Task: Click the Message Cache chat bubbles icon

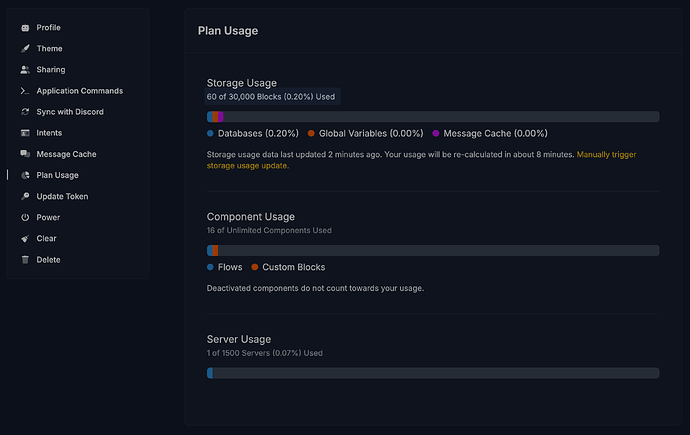Action: pyautogui.click(x=25, y=154)
